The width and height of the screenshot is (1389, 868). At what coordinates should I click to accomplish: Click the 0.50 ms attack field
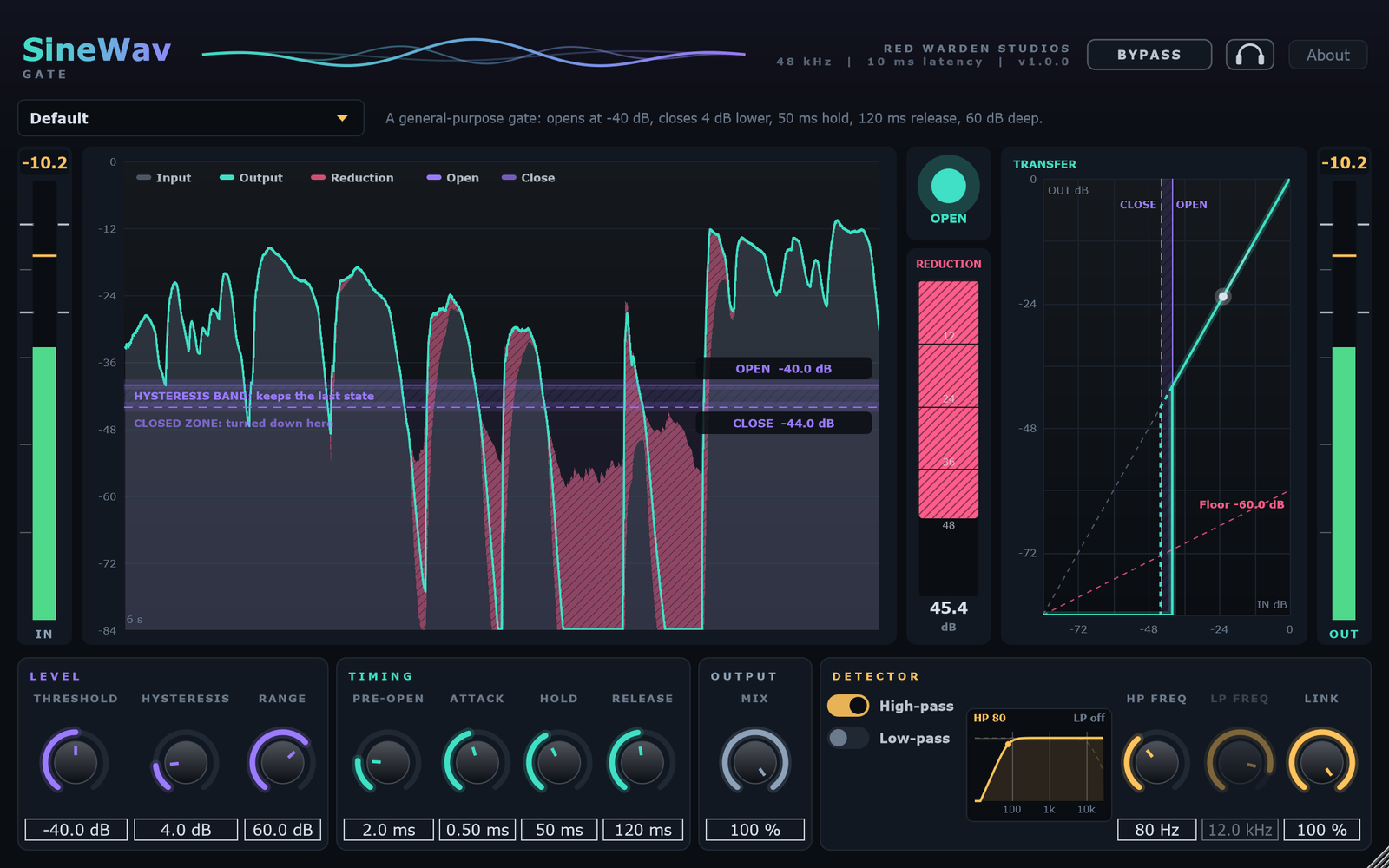[x=477, y=830]
